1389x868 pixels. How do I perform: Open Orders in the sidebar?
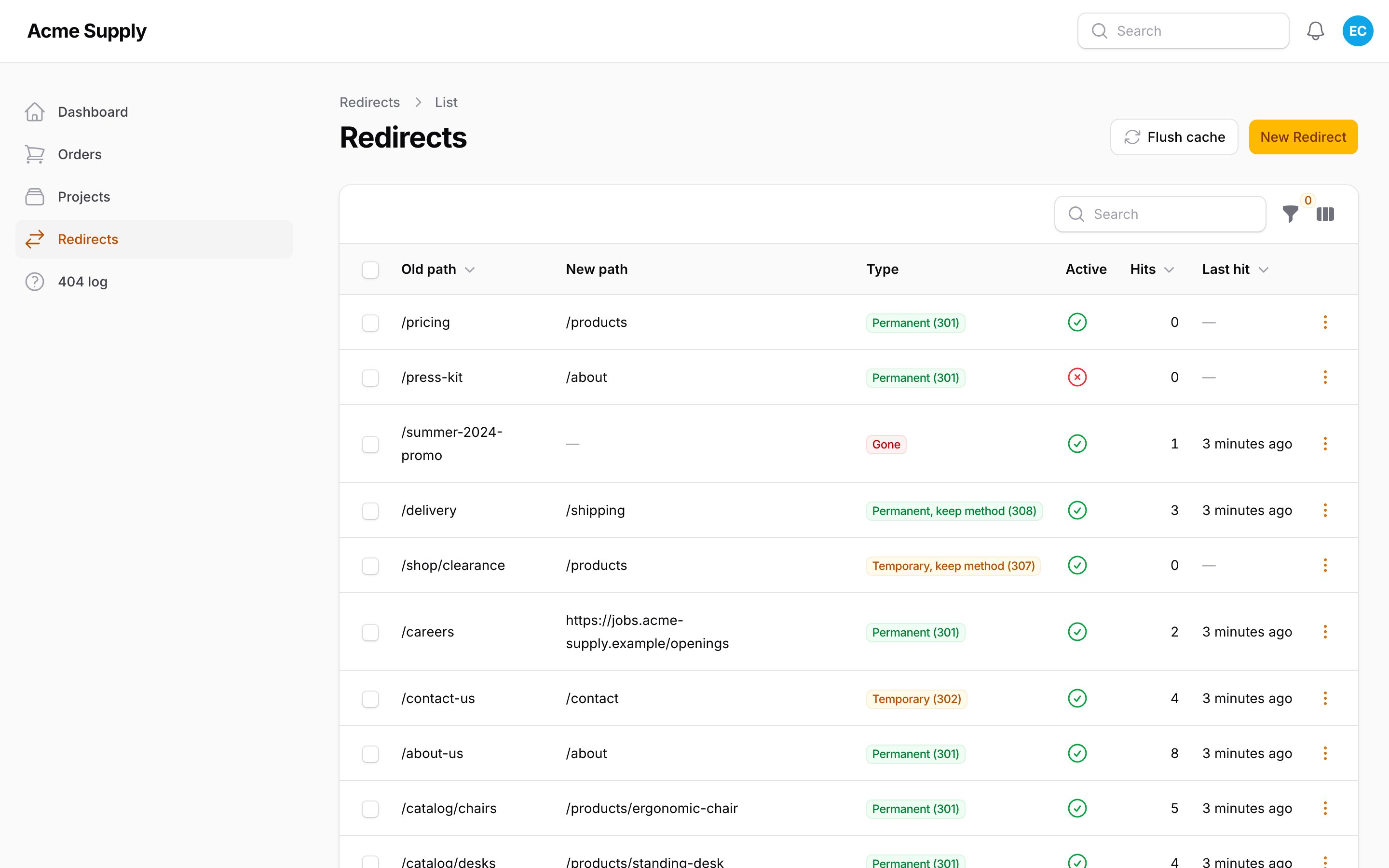tap(154, 154)
